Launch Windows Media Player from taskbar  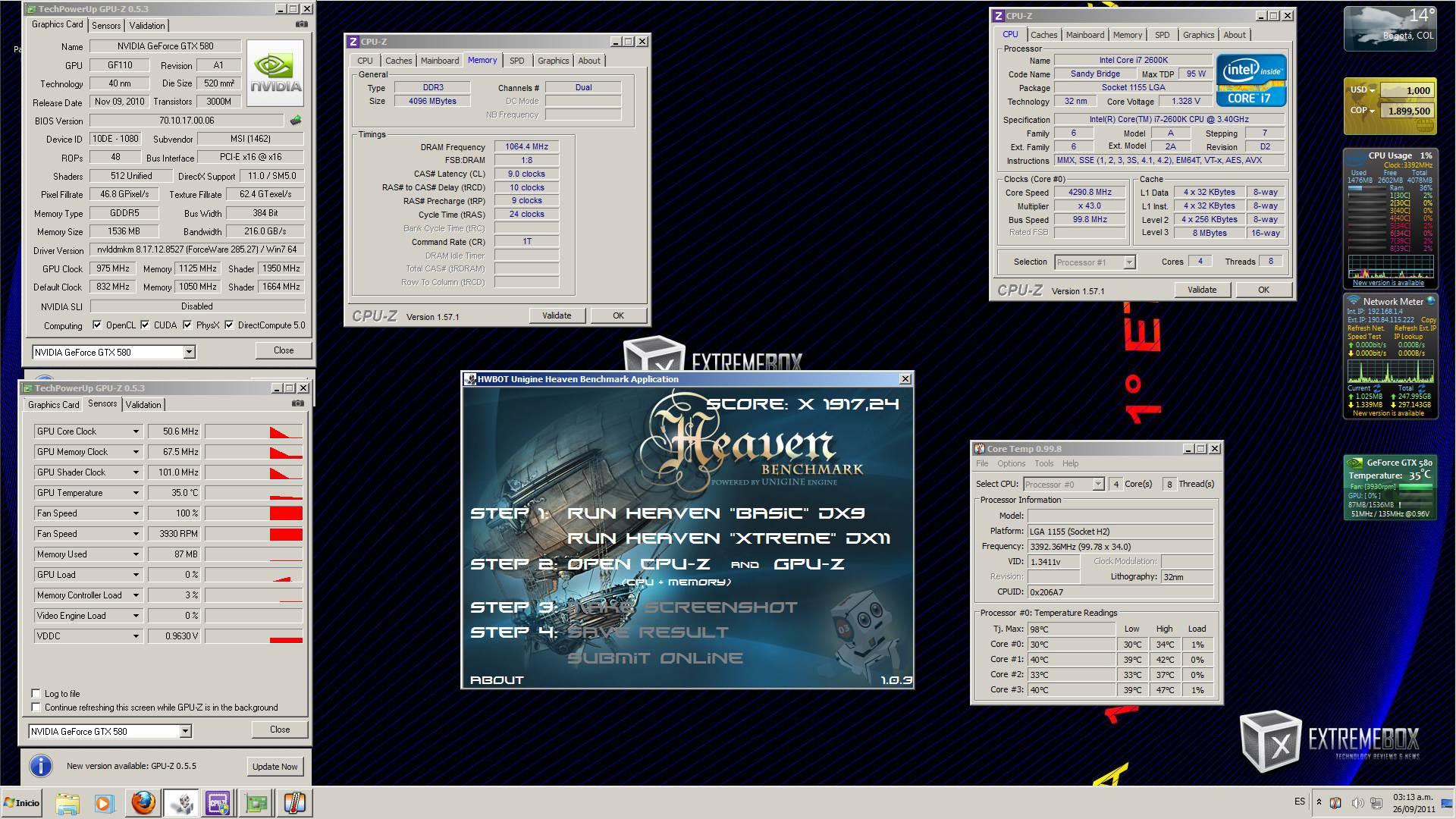coord(105,803)
